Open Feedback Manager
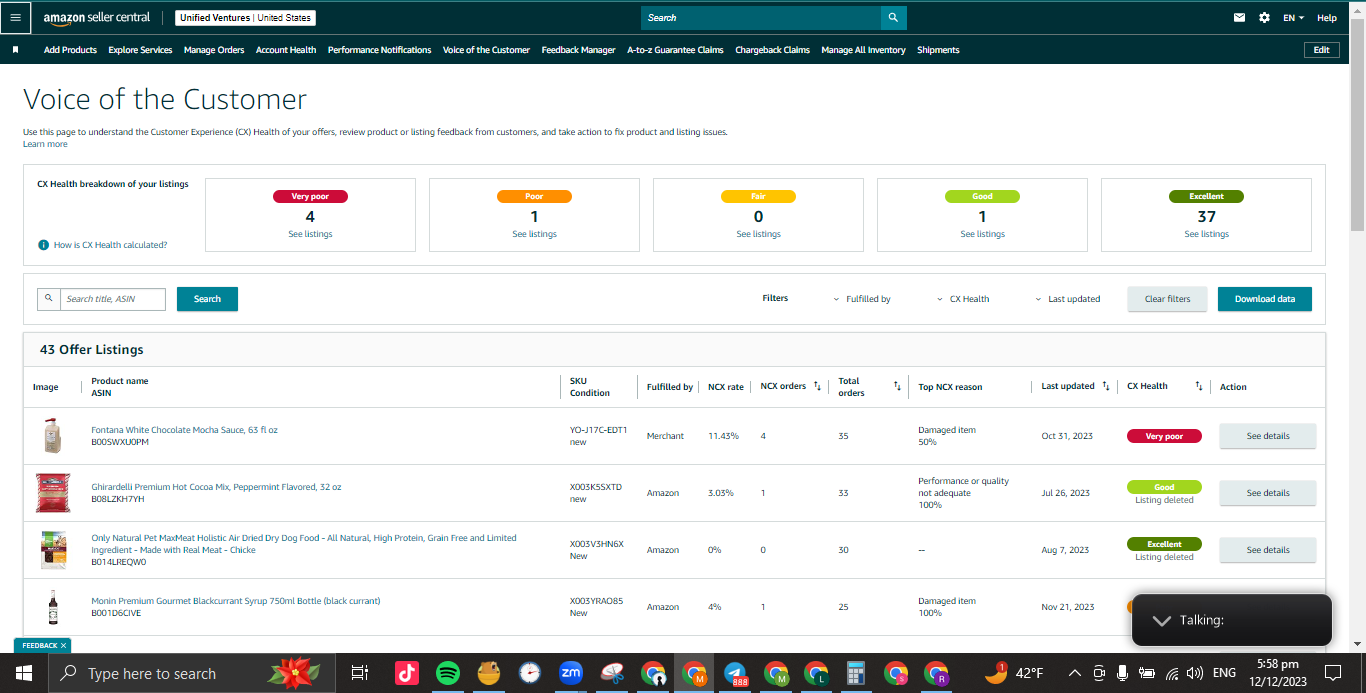 point(578,50)
